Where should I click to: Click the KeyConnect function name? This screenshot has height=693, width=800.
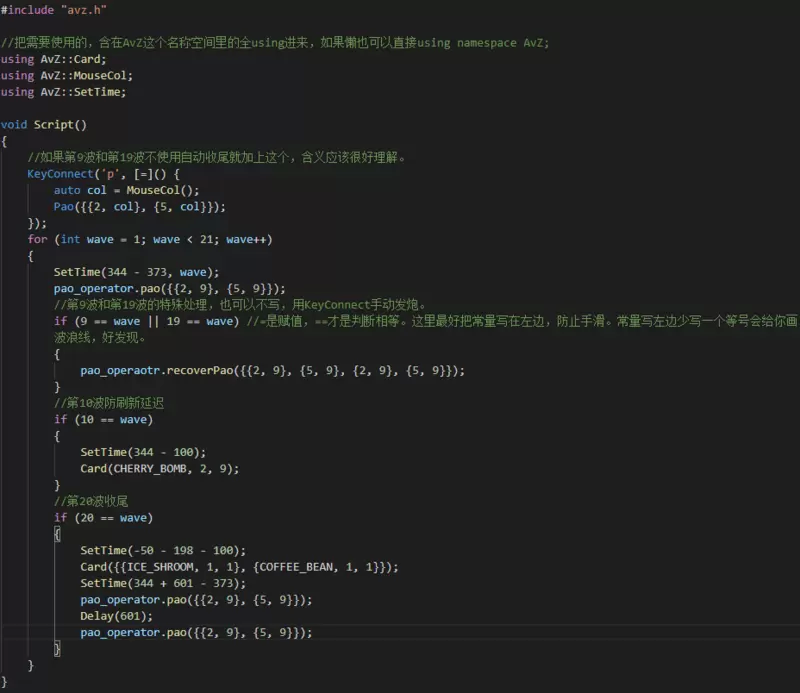click(60, 174)
